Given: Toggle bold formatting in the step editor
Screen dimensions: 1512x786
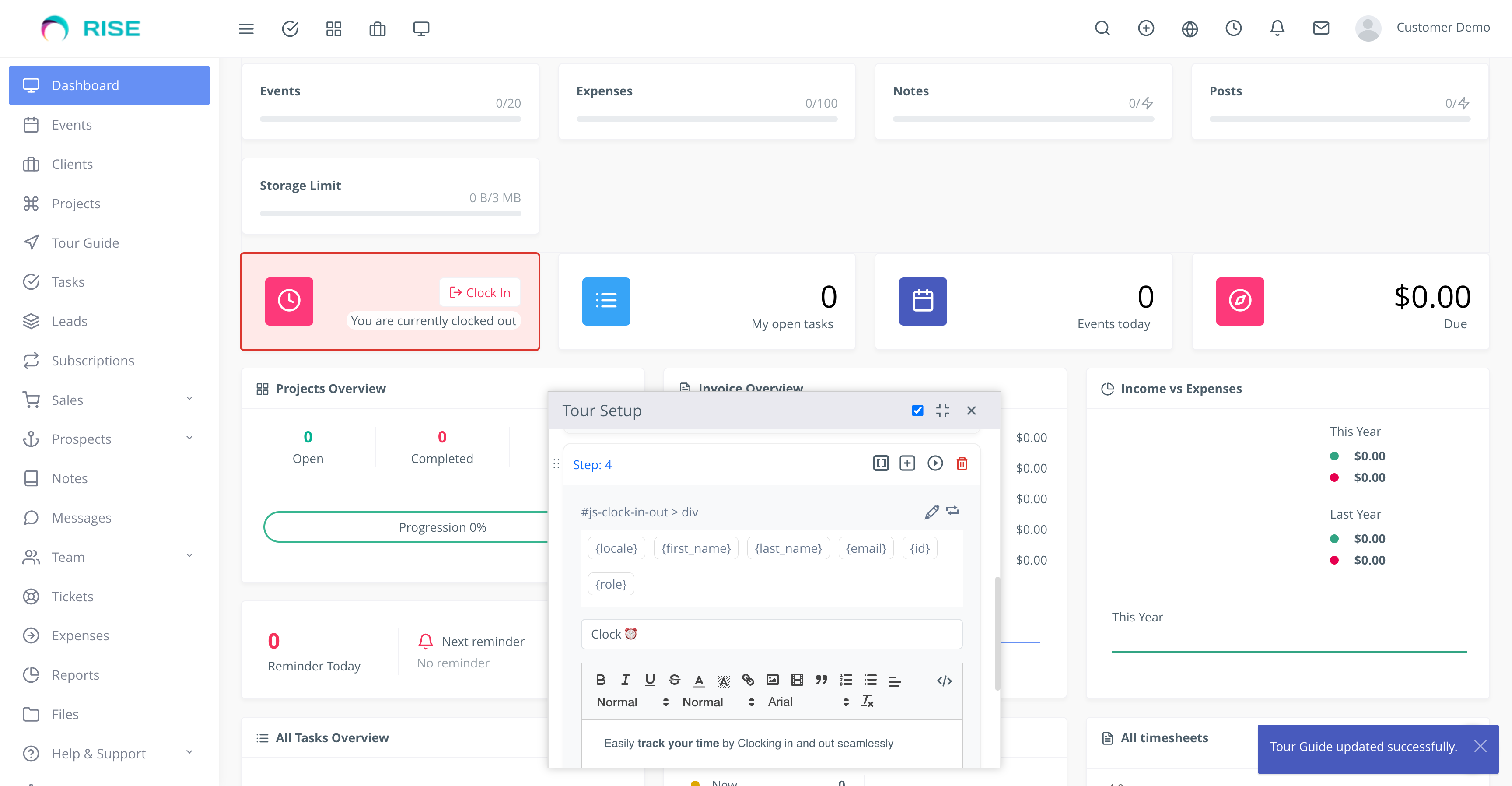Looking at the screenshot, I should tap(600, 680).
